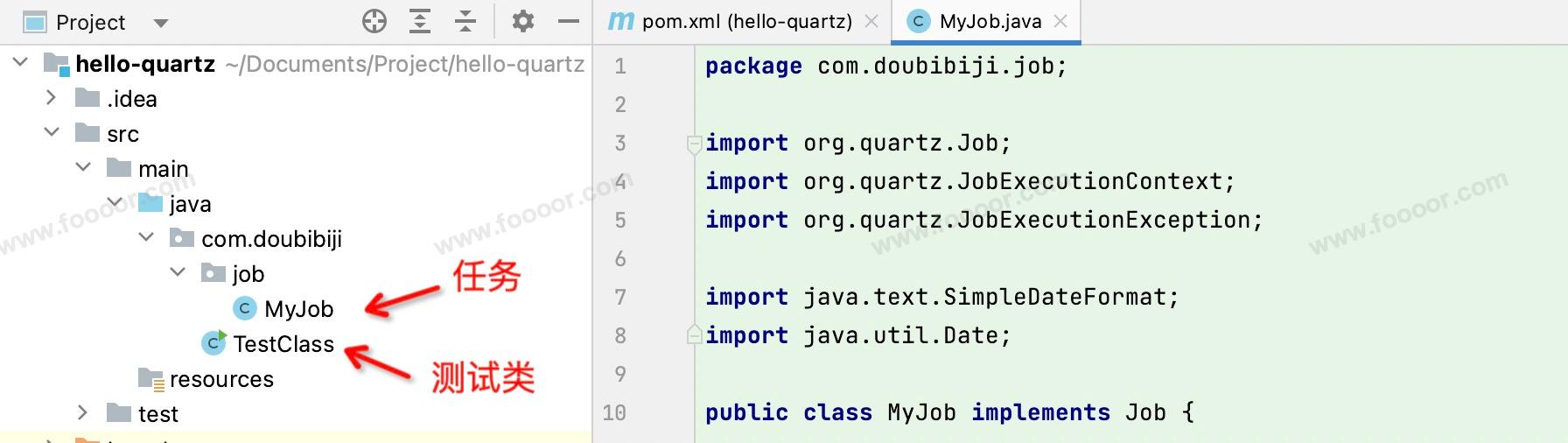This screenshot has width=1568, height=443.
Task: Click the Maven icon on pom.xml tab
Action: click(x=620, y=21)
